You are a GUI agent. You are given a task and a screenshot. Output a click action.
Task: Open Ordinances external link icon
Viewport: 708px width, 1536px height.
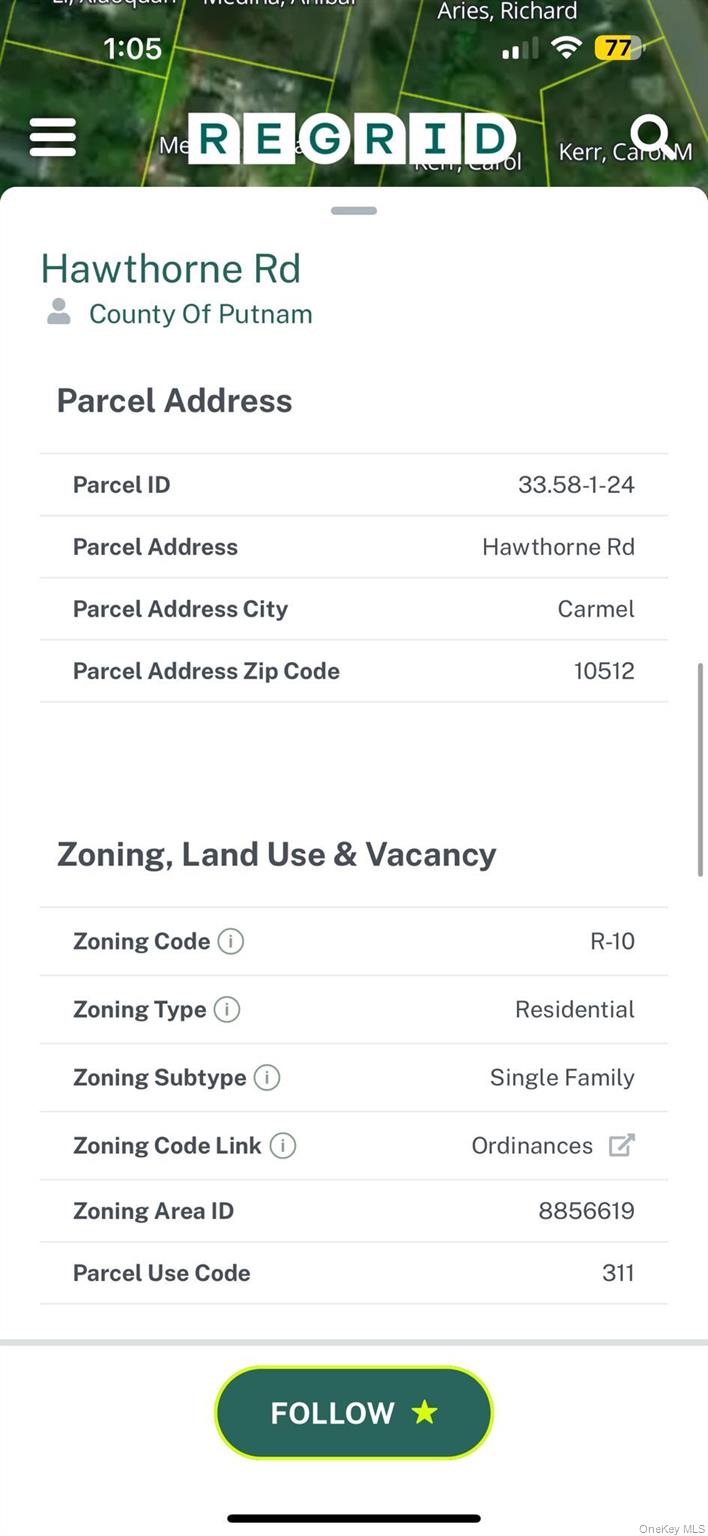coord(622,1145)
